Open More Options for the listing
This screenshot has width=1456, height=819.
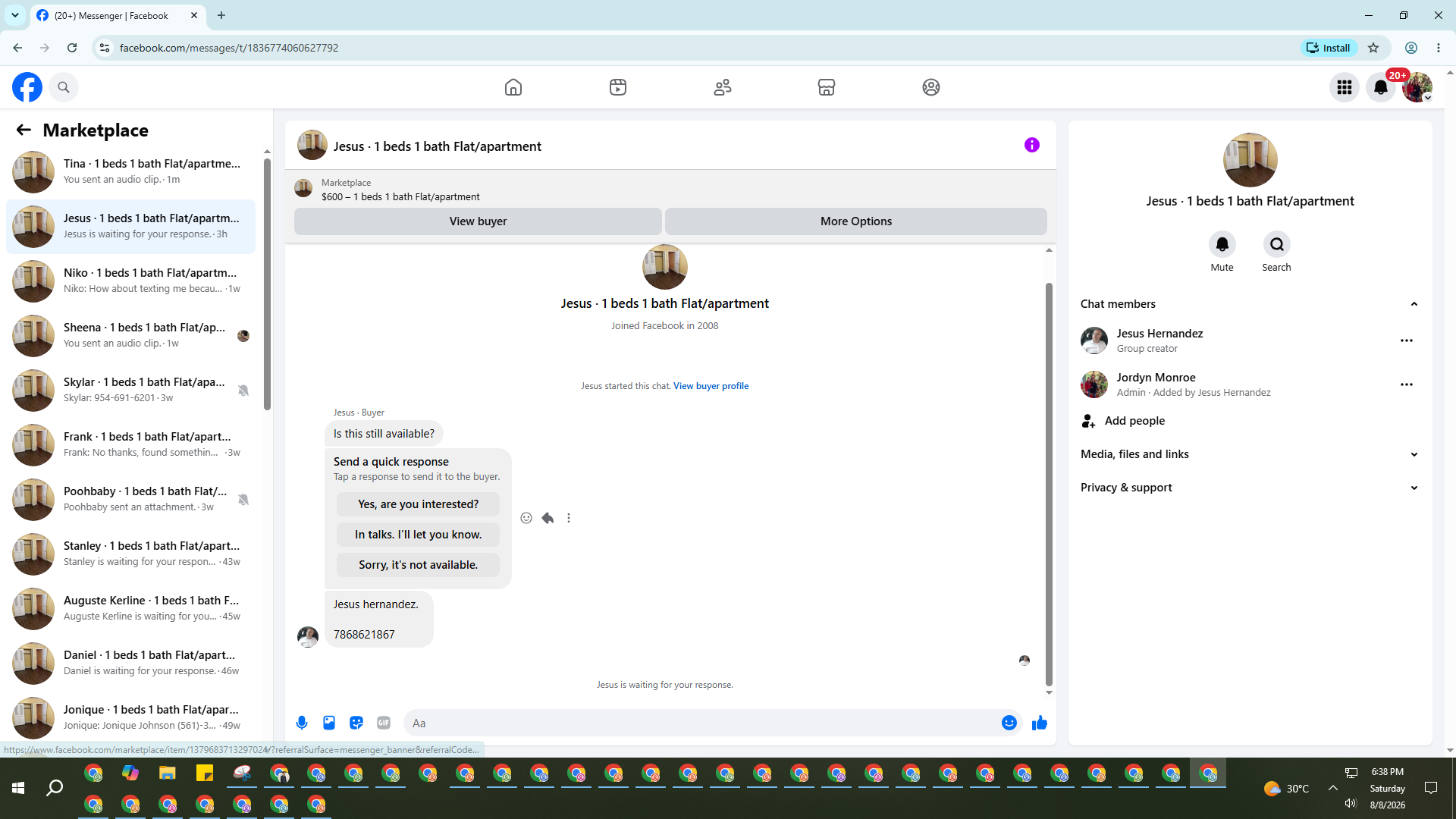pos(856,221)
